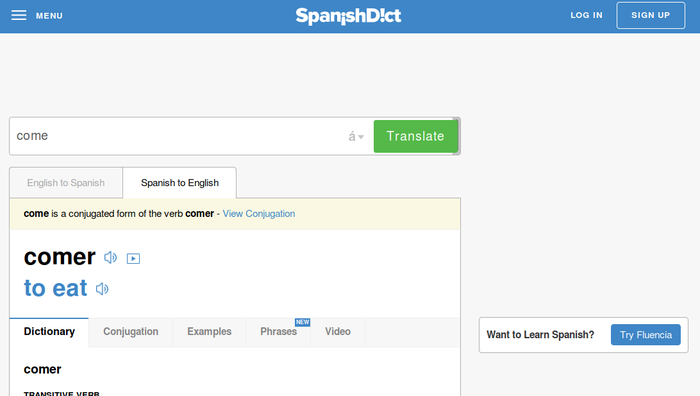Switch to the English to Spanish tab
This screenshot has height=396, width=700.
coord(66,183)
